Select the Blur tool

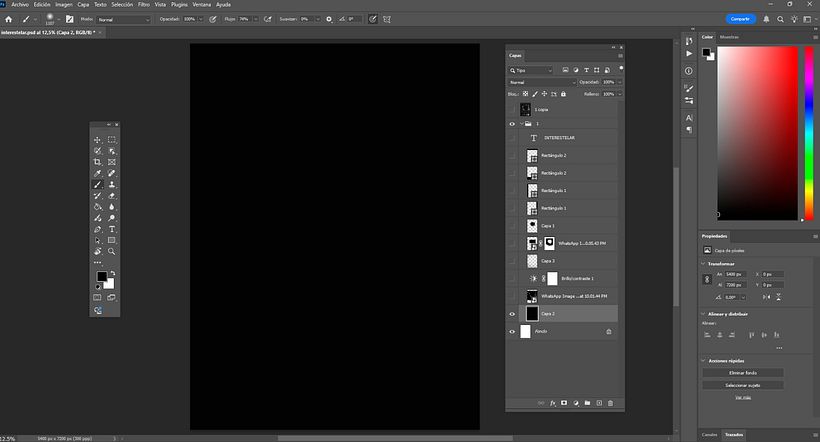111,207
